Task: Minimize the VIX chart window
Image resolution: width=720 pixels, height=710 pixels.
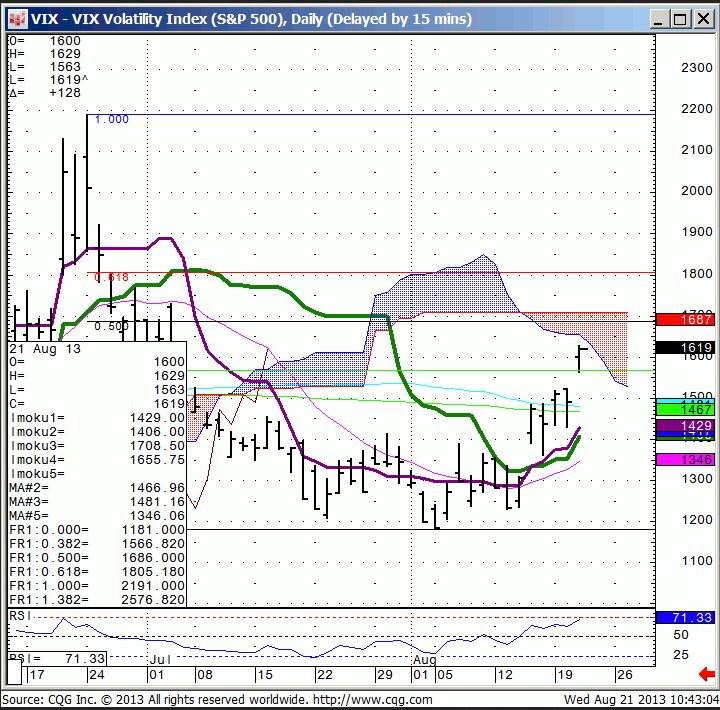Action: [x=659, y=19]
